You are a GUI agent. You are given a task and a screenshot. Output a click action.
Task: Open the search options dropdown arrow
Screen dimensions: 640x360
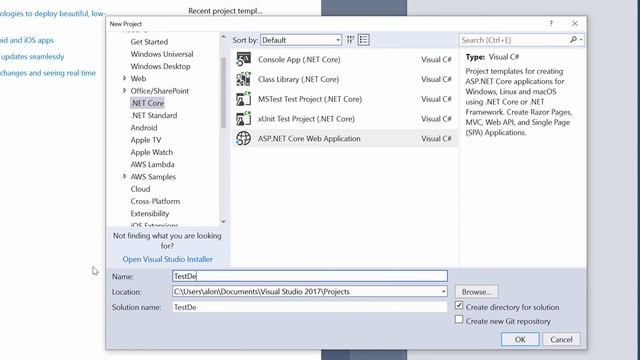coord(581,40)
